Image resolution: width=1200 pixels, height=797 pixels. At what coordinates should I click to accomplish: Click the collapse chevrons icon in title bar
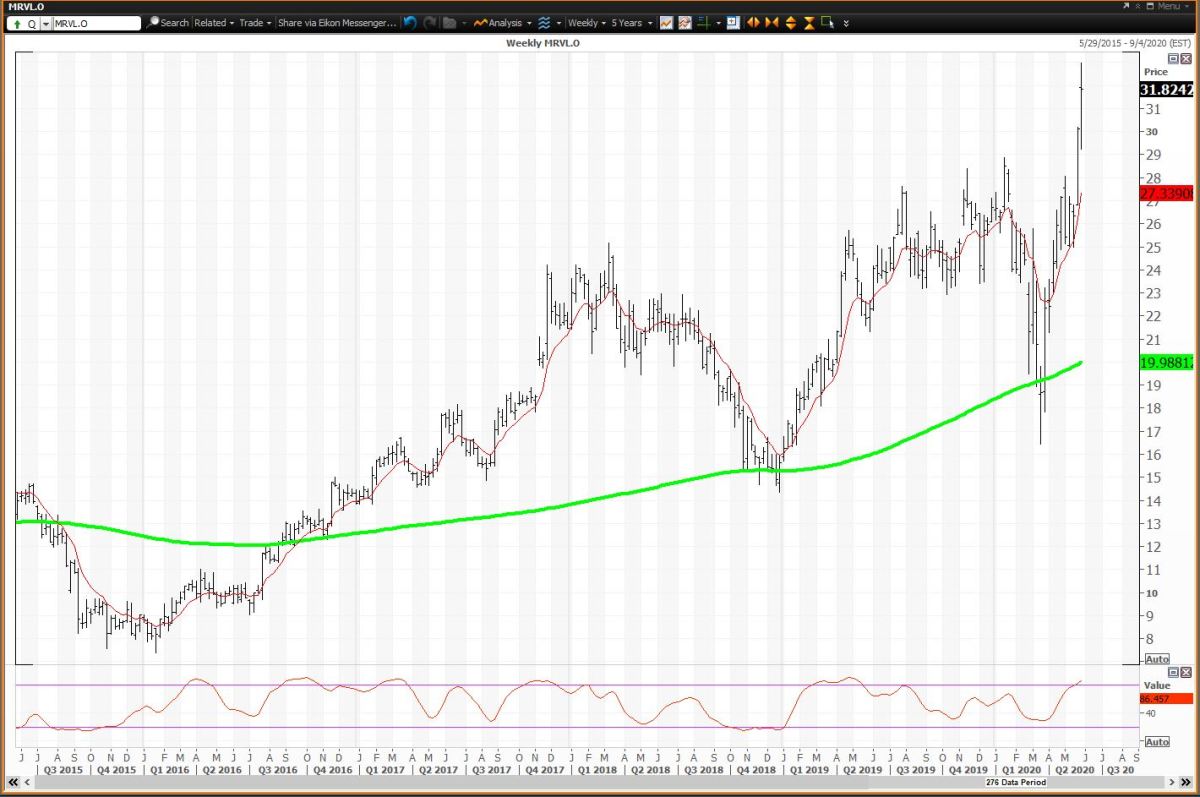click(1138, 6)
